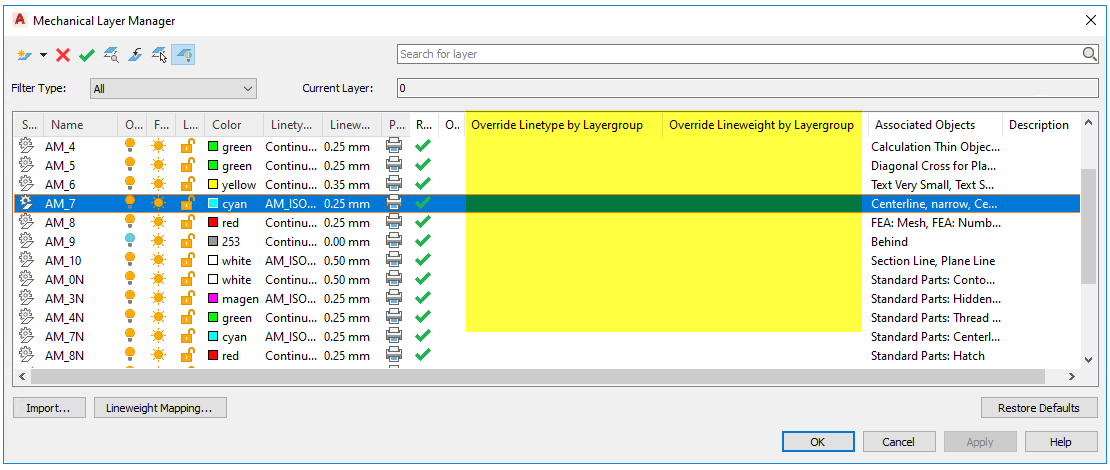This screenshot has width=1110, height=470.
Task: Click the AM_ISO linetype of AM_7
Action: click(289, 204)
